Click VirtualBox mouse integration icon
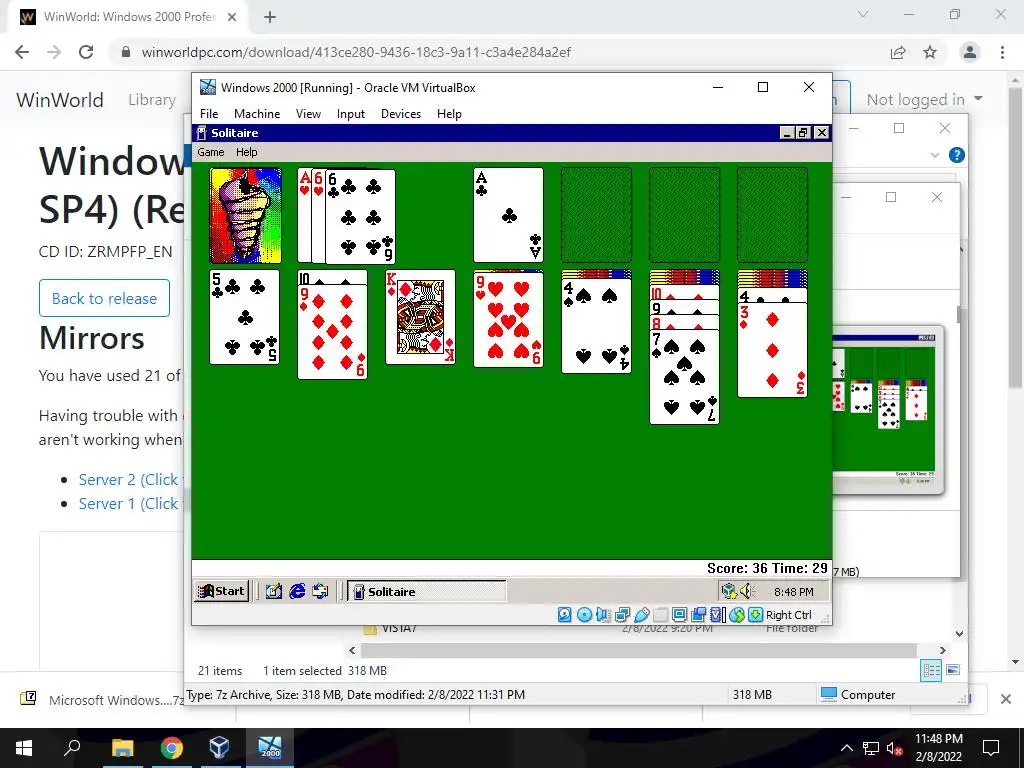Screen dimensions: 1024x768 pyautogui.click(x=737, y=615)
